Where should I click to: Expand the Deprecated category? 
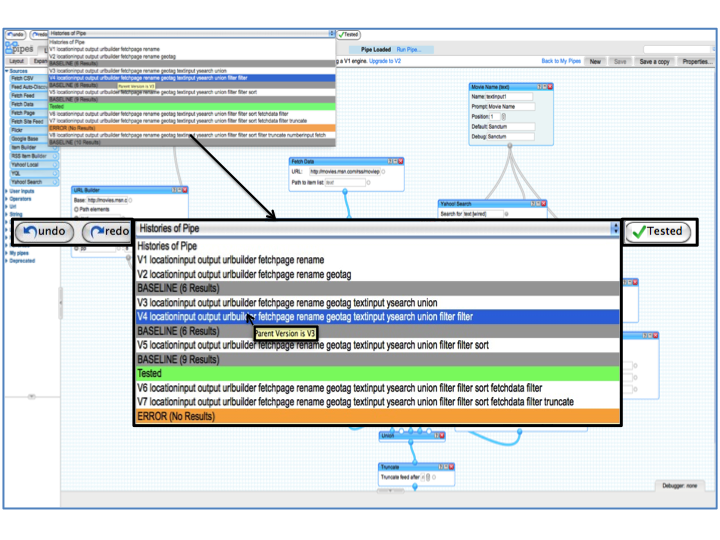coord(7,261)
